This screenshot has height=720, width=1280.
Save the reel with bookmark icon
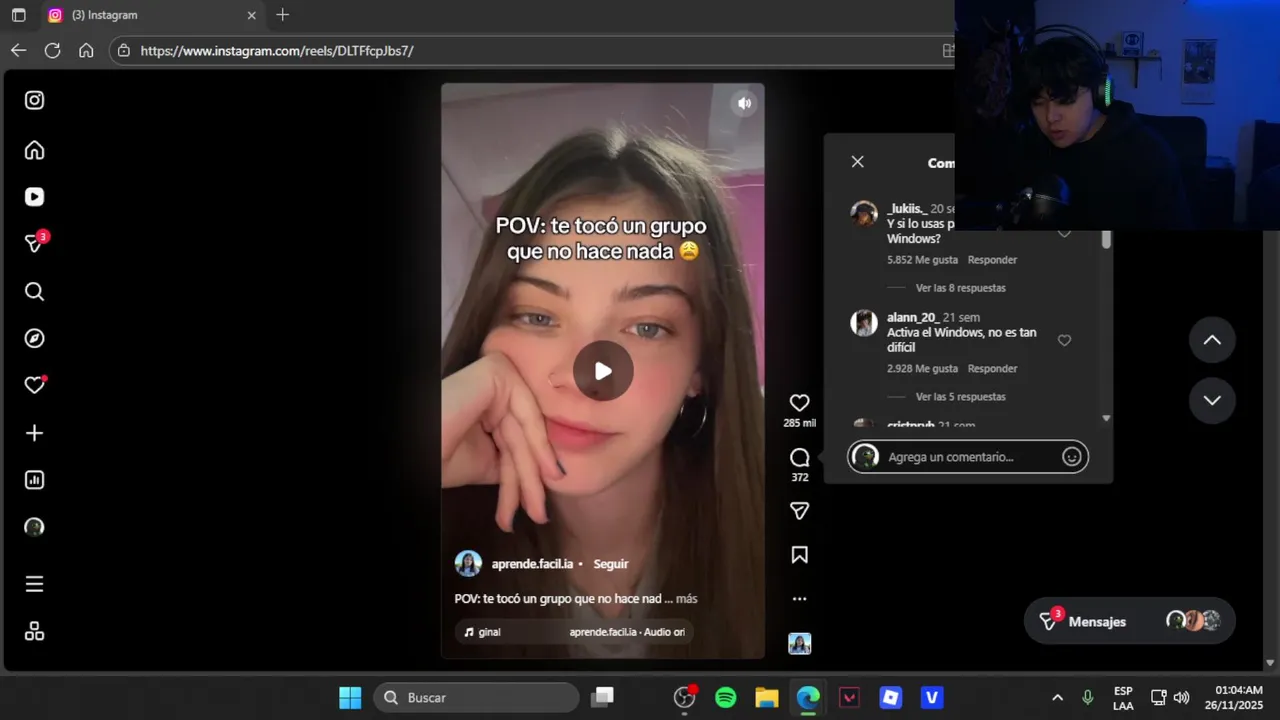799,555
